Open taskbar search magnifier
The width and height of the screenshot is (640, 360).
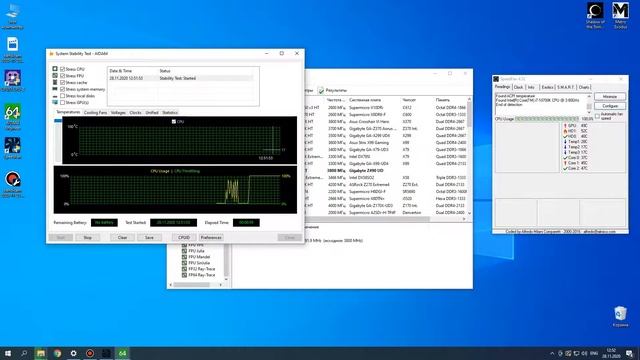24,353
